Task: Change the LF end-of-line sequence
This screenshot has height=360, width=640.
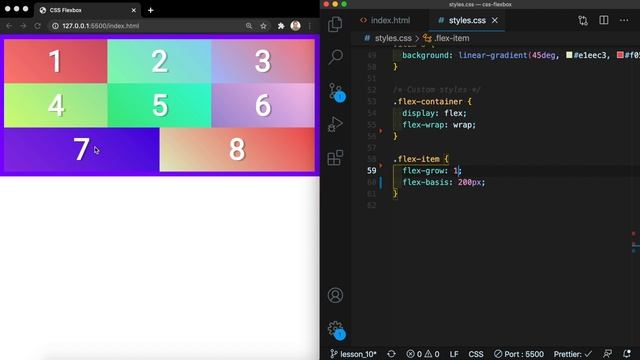Action: tap(454, 354)
